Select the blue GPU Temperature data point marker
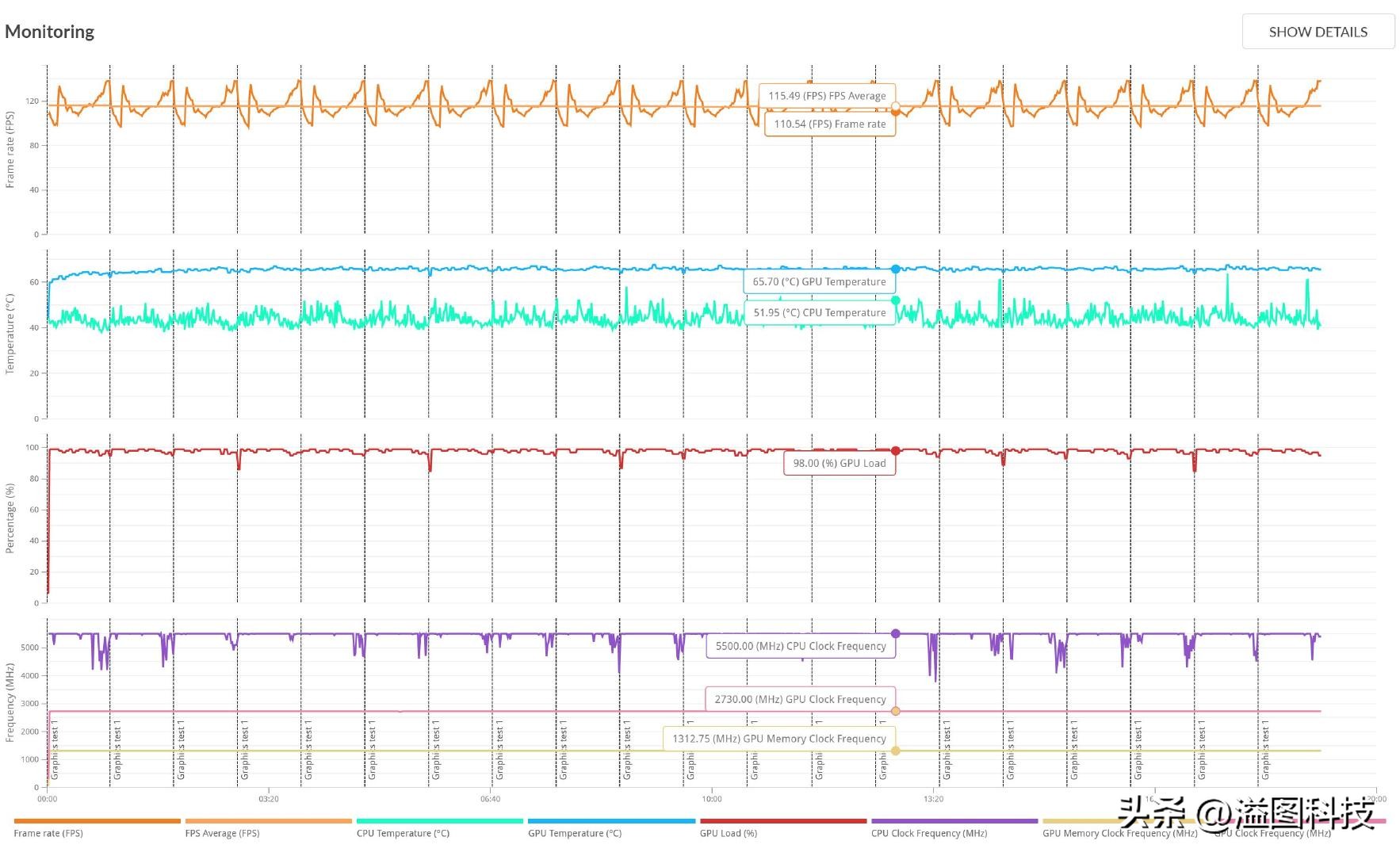The width and height of the screenshot is (1400, 856). pos(895,269)
